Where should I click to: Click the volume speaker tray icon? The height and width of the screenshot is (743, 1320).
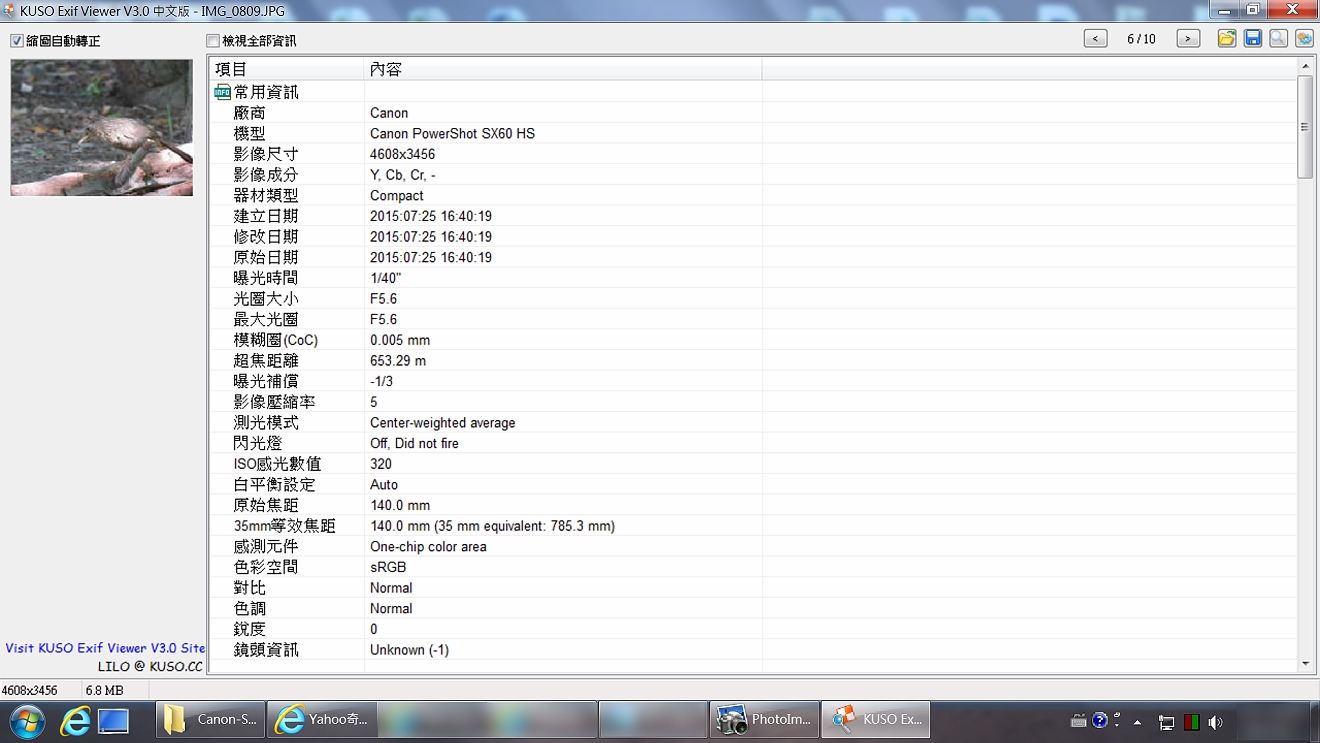[1215, 721]
